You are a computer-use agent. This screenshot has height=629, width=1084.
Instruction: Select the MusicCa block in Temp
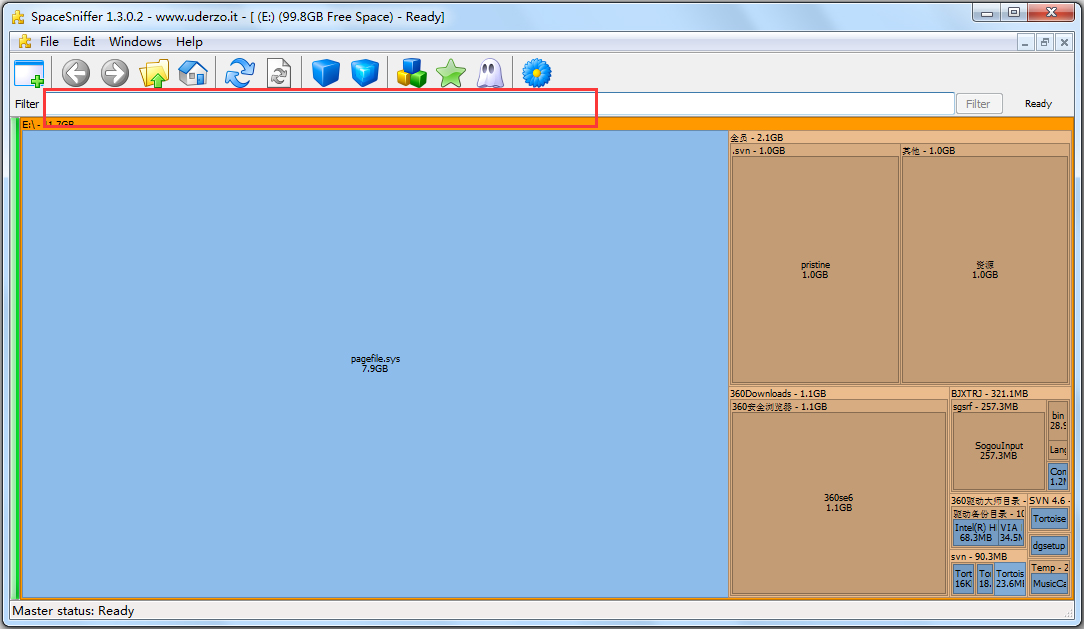point(1049,583)
